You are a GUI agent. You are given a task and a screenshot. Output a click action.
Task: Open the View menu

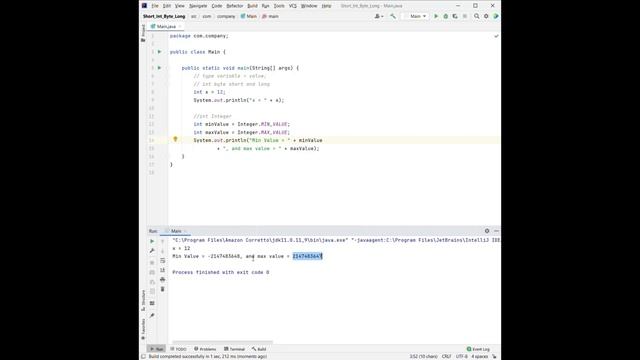(180, 6)
